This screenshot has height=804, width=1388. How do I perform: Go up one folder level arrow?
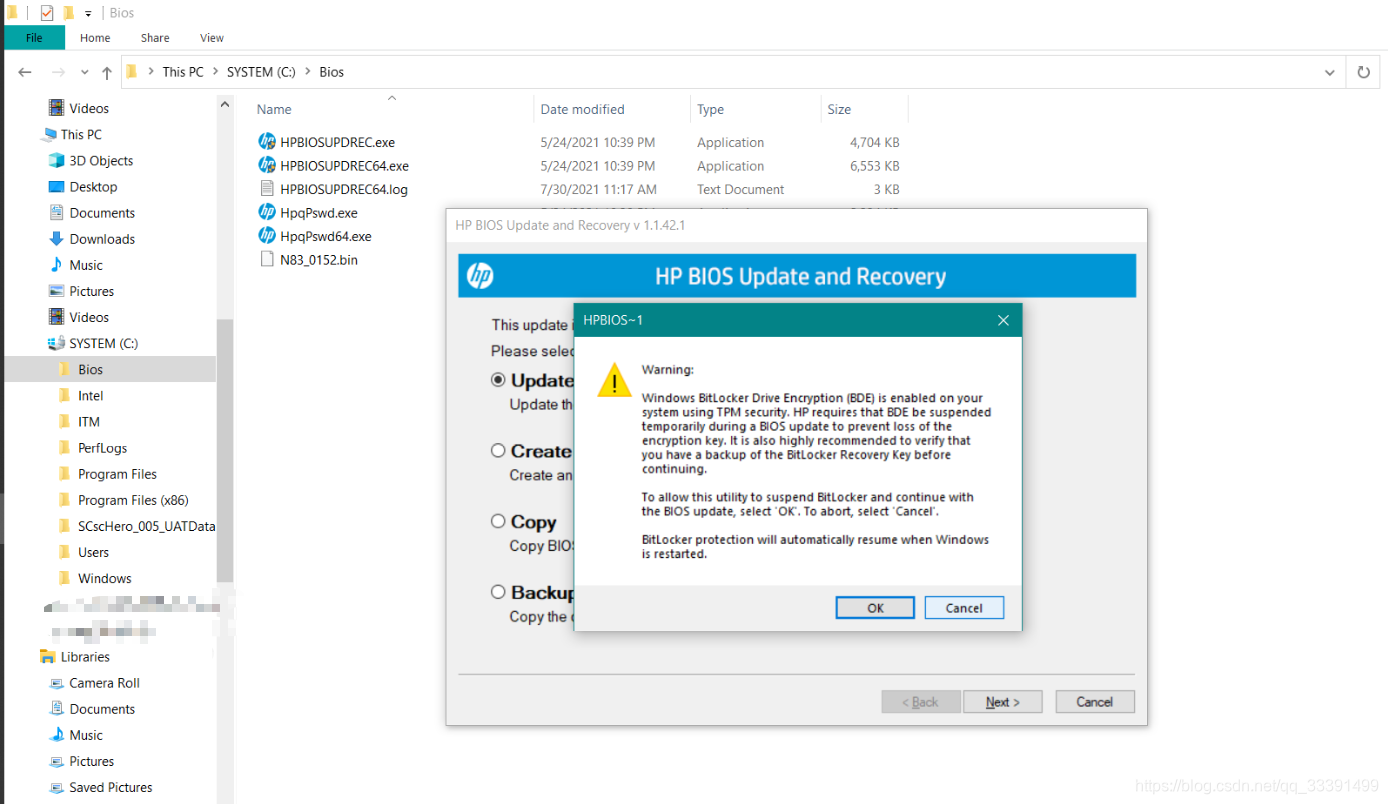pyautogui.click(x=107, y=72)
